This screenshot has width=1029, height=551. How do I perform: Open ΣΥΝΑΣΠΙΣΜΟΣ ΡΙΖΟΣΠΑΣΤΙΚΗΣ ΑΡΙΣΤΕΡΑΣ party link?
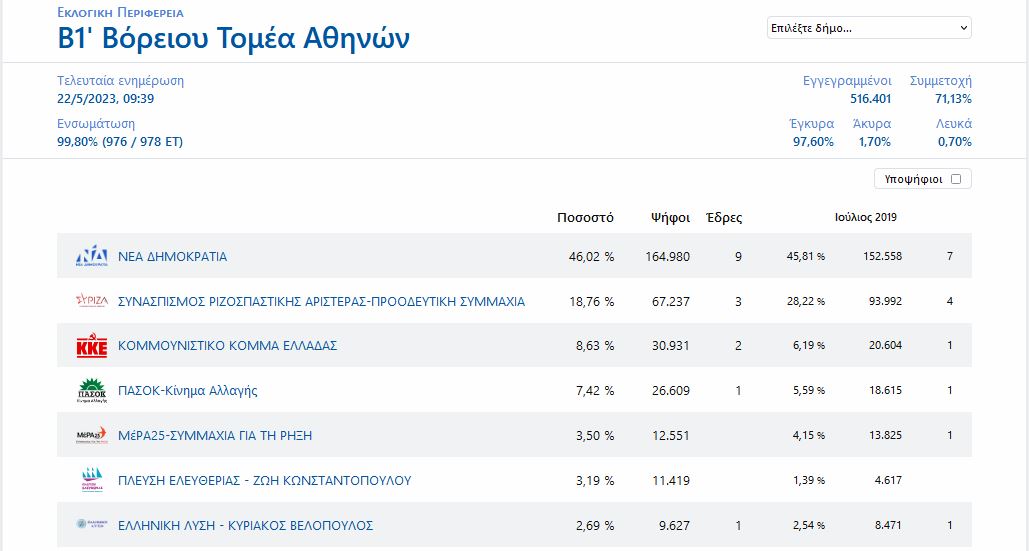(x=321, y=301)
